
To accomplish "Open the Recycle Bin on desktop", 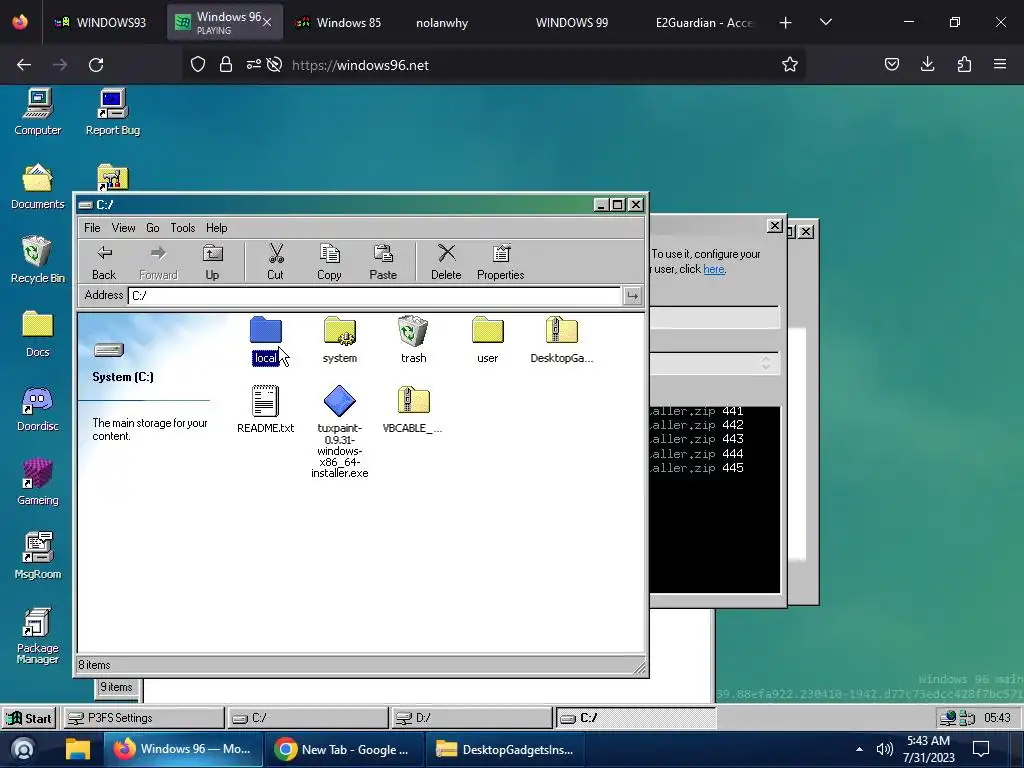I will tap(38, 260).
